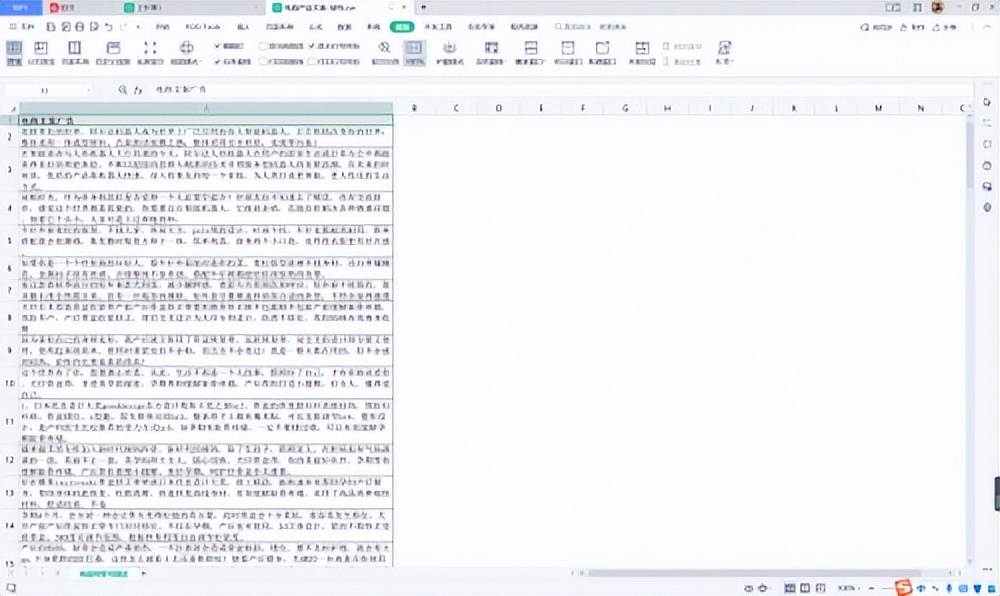
Task: Enable Show Gridlines checkbox
Action: (x=263, y=46)
